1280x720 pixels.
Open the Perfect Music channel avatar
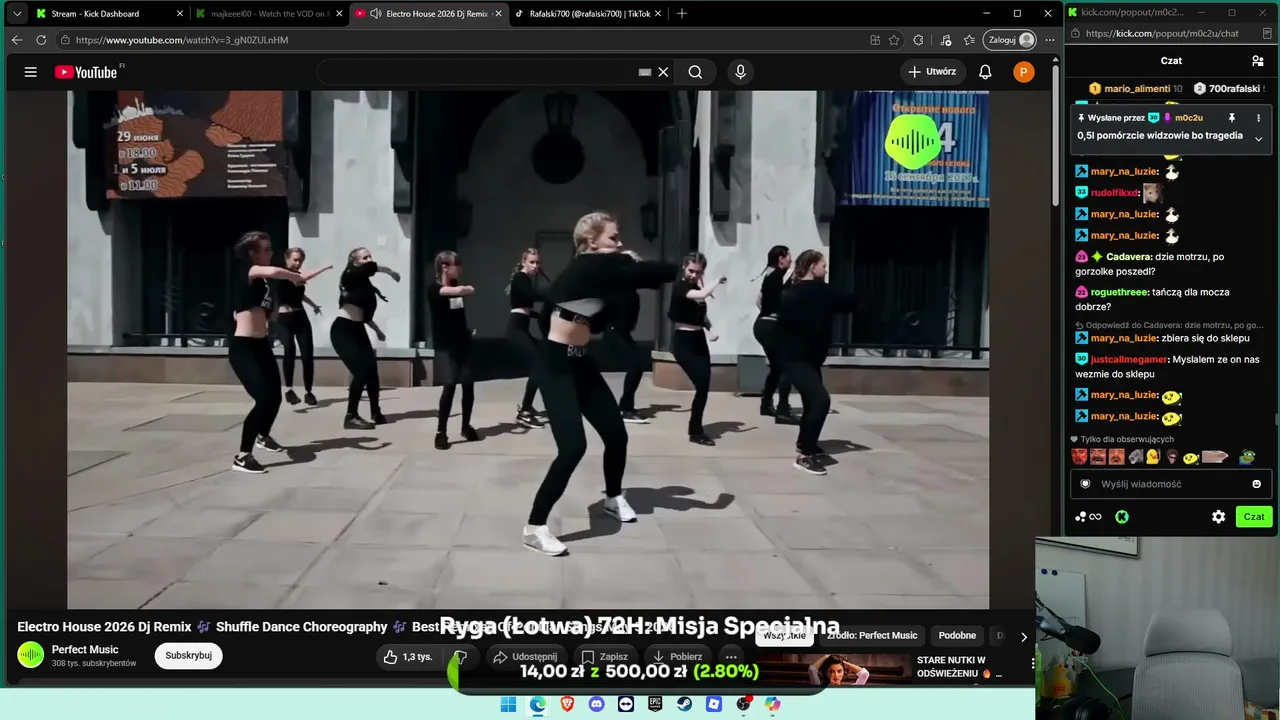pos(31,656)
